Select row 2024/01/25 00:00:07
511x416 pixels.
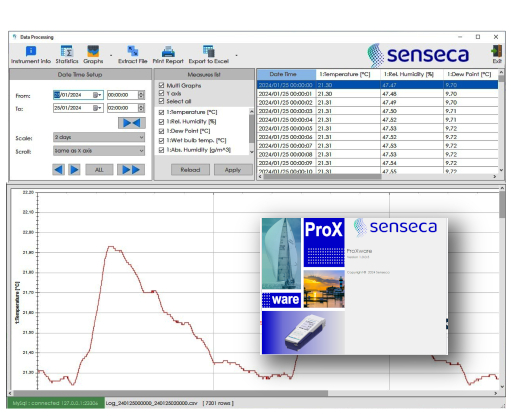378,146
